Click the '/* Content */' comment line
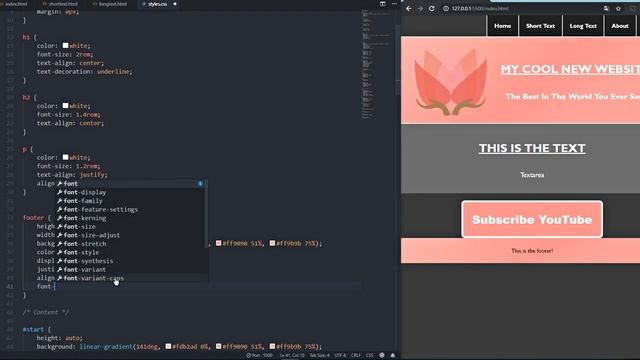The width and height of the screenshot is (640, 360). coord(46,312)
